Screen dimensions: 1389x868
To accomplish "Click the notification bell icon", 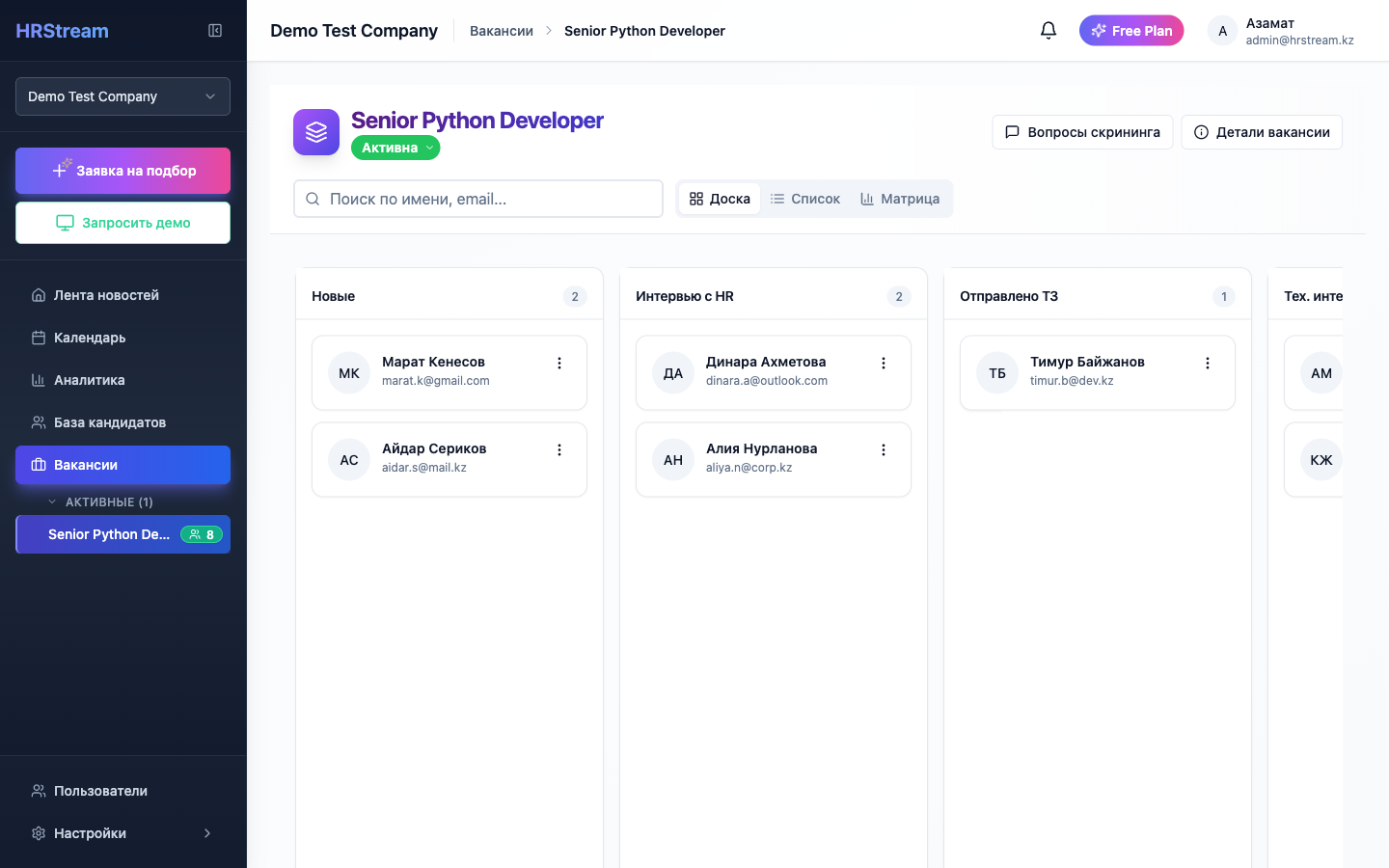I will 1049,30.
